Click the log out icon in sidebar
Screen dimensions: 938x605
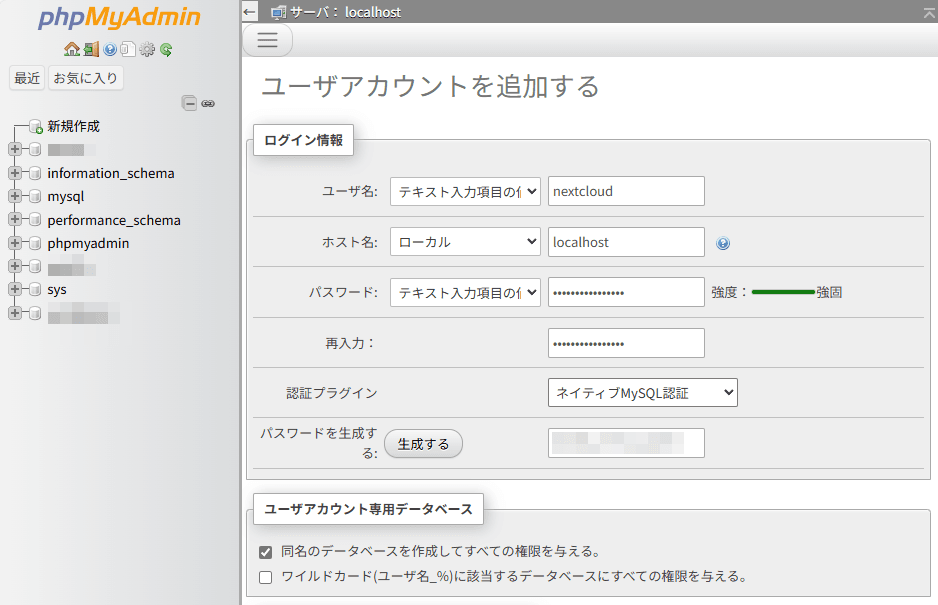[91, 49]
